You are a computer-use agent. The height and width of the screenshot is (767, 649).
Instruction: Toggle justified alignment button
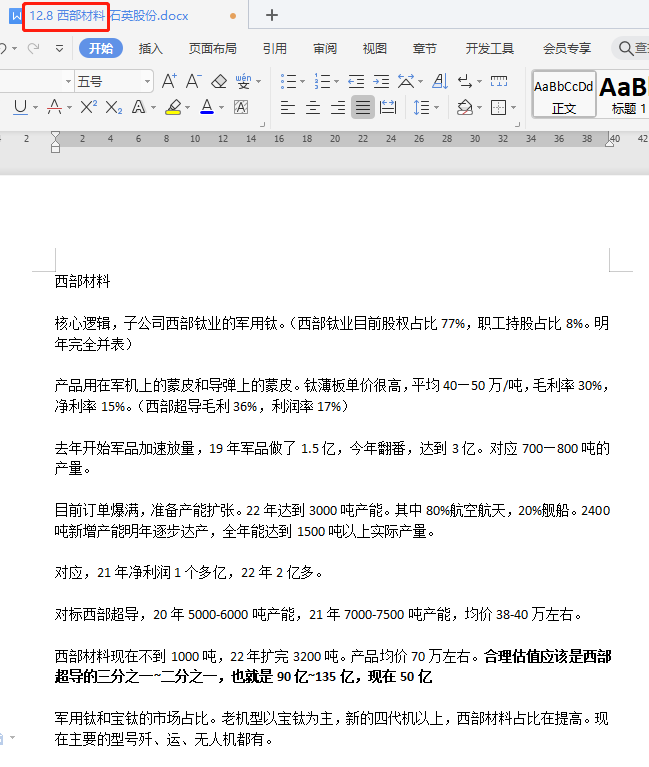[x=363, y=107]
